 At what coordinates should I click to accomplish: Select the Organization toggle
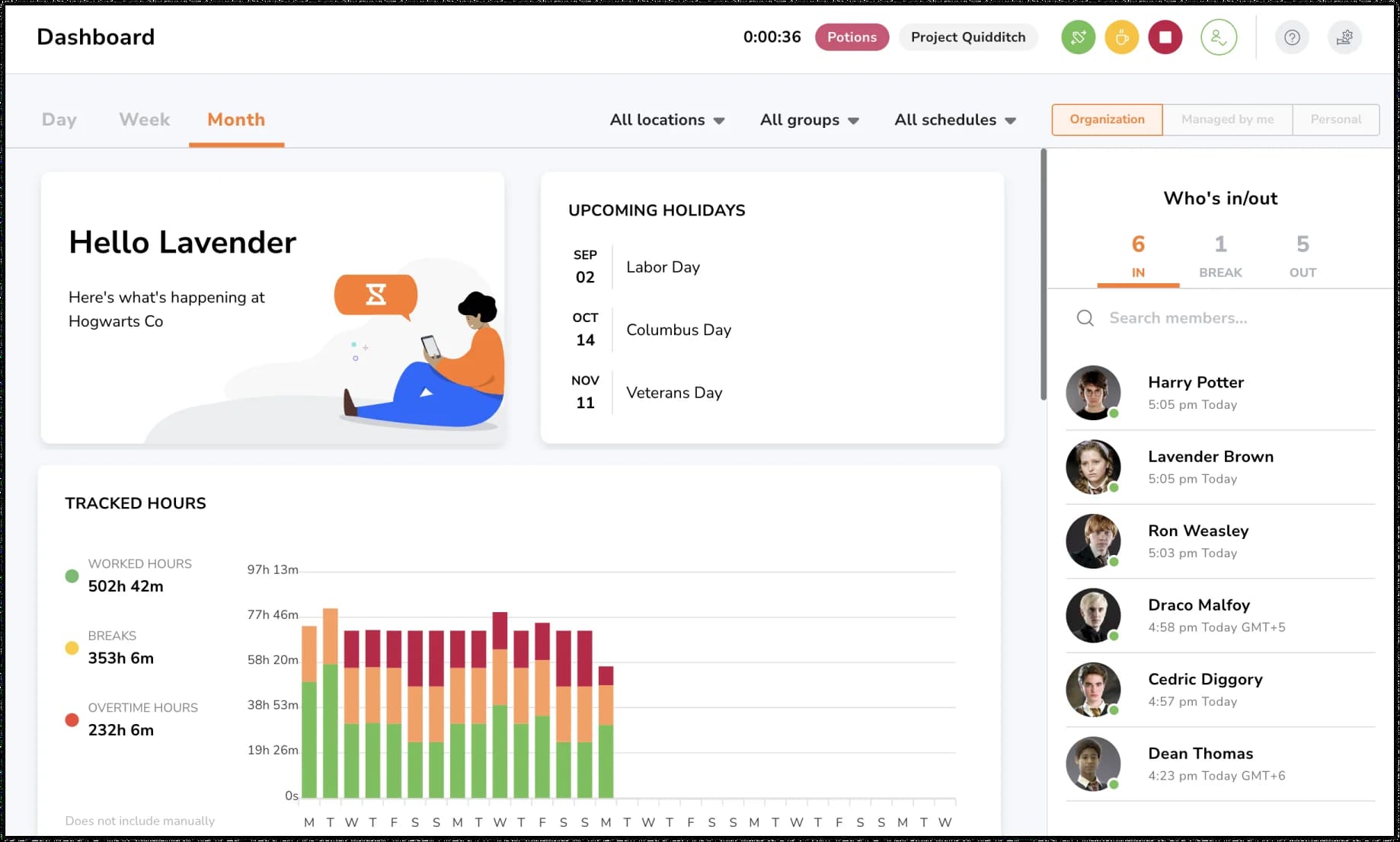(x=1107, y=120)
